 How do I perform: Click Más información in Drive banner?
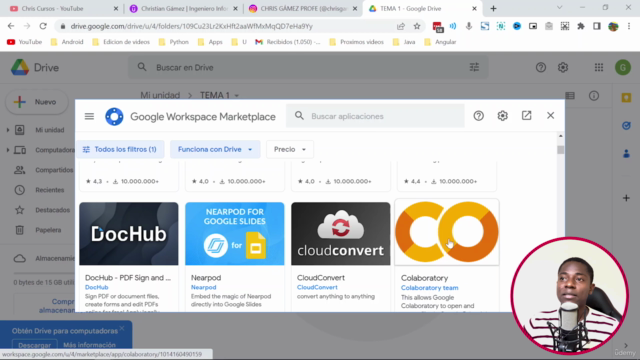click(89, 345)
